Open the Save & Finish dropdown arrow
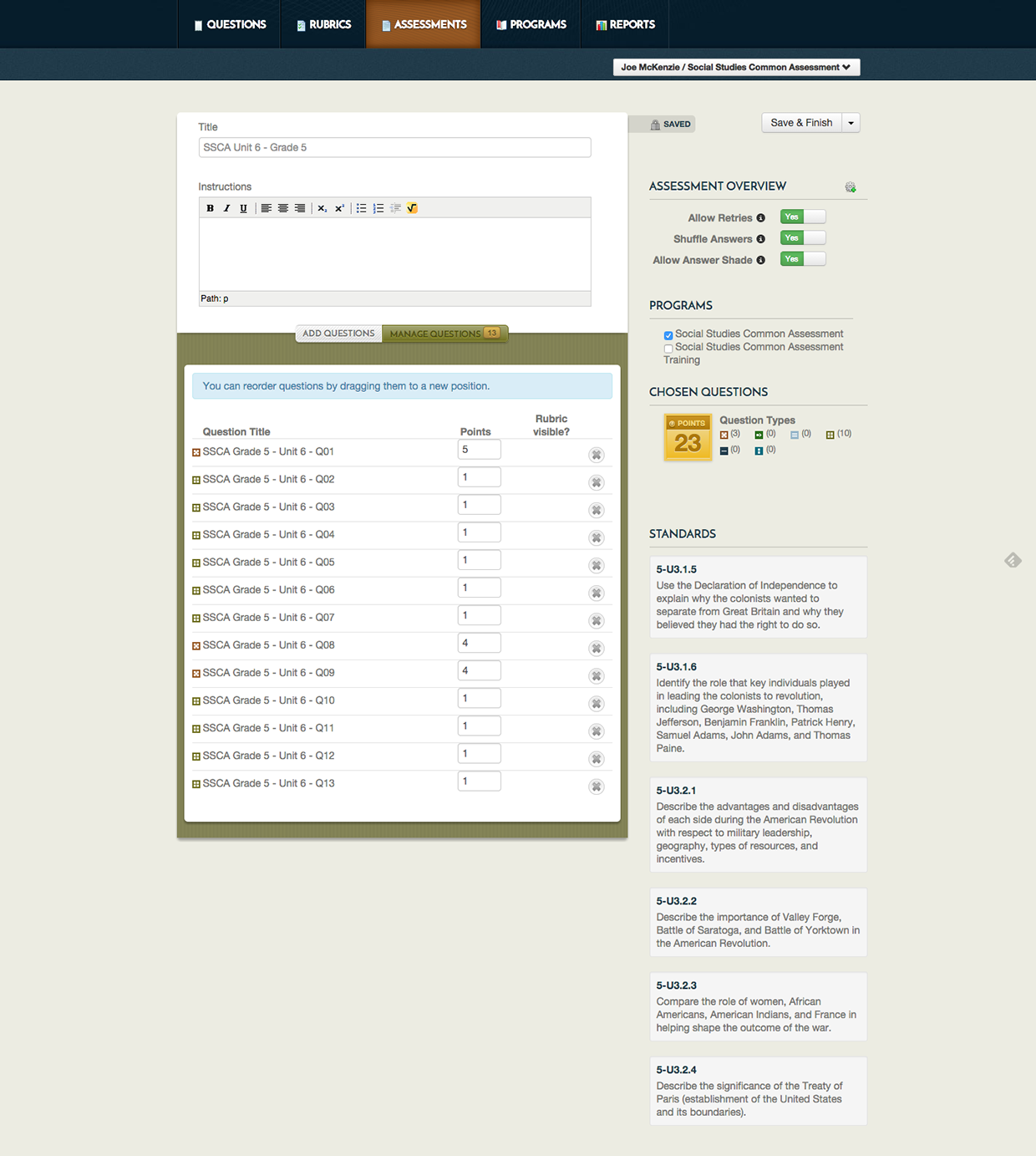Viewport: 1036px width, 1156px height. coord(851,123)
